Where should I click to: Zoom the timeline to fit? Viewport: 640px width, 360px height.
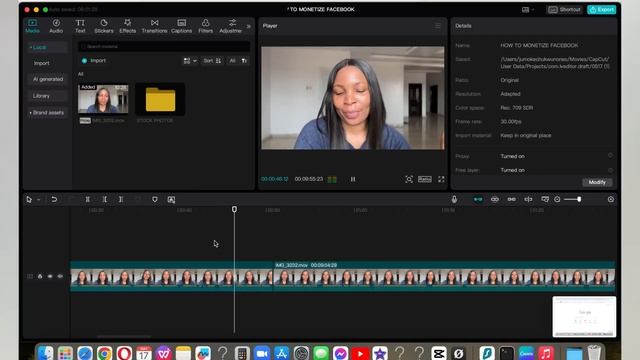(x=611, y=199)
